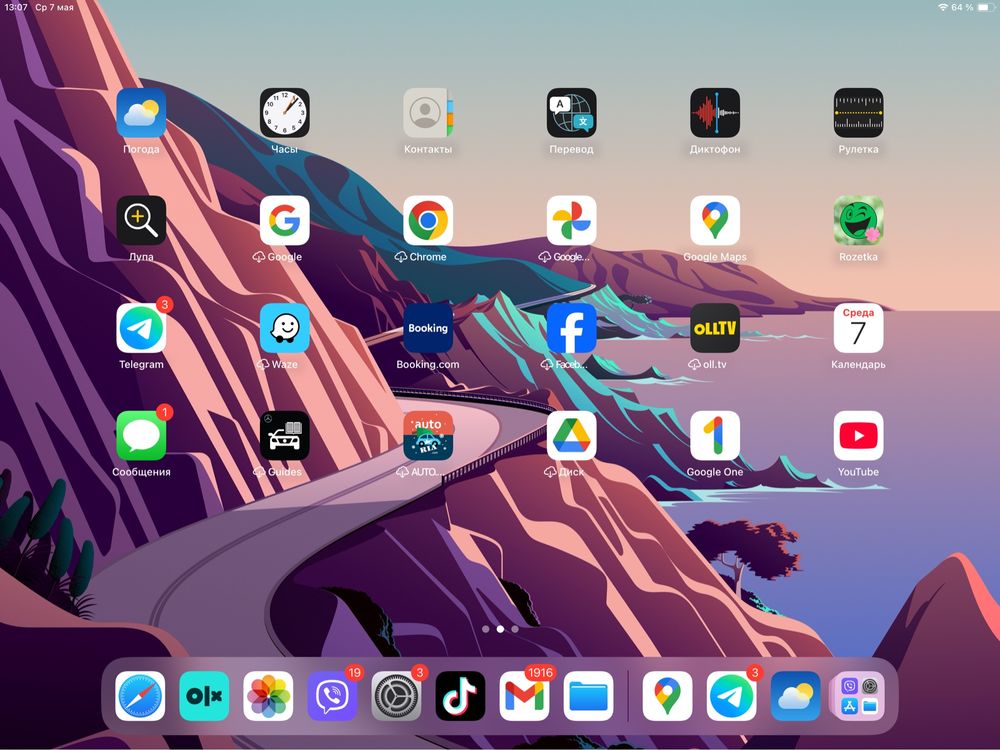Screen dimensions: 1000x750
Task: Open the Google Photos pinwheel app
Action: [571, 221]
